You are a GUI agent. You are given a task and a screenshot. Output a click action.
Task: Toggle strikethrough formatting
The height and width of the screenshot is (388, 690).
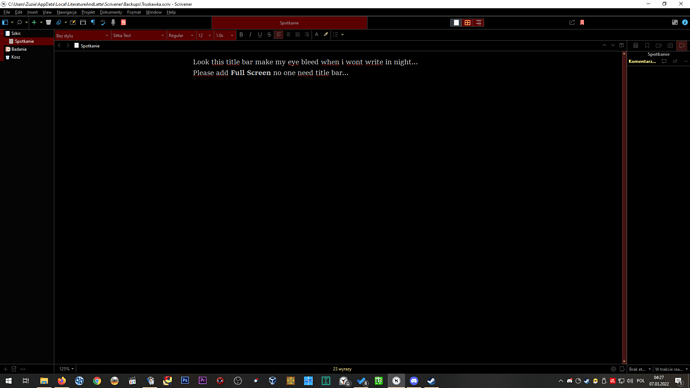(269, 35)
